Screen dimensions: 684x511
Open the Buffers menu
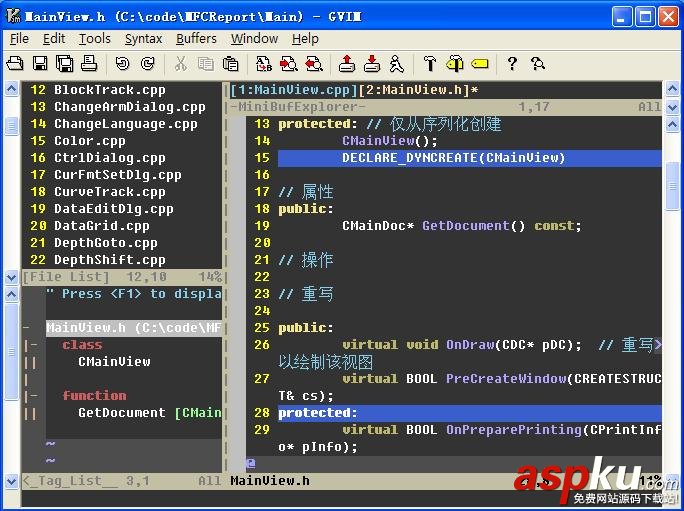point(196,39)
